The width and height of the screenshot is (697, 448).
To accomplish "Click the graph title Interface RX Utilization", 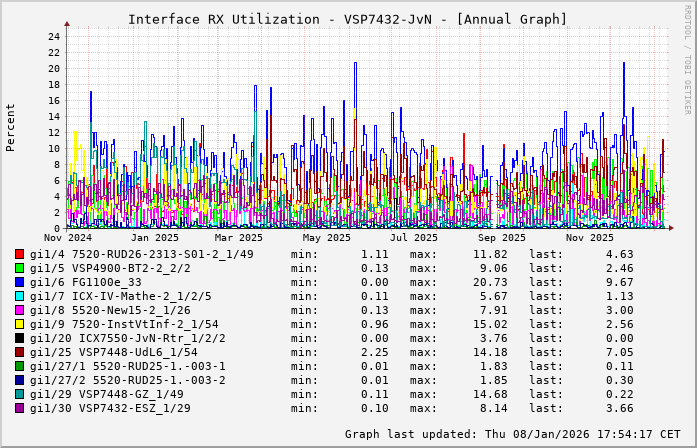I will point(347,19).
